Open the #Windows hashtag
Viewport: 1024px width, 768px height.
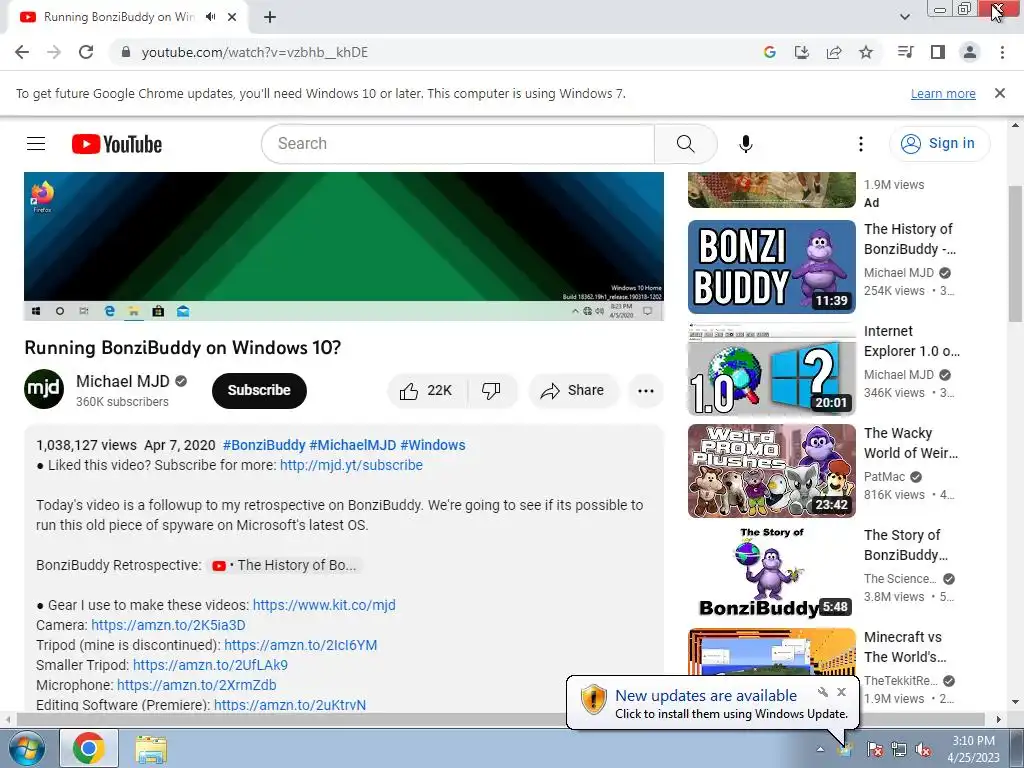point(432,445)
